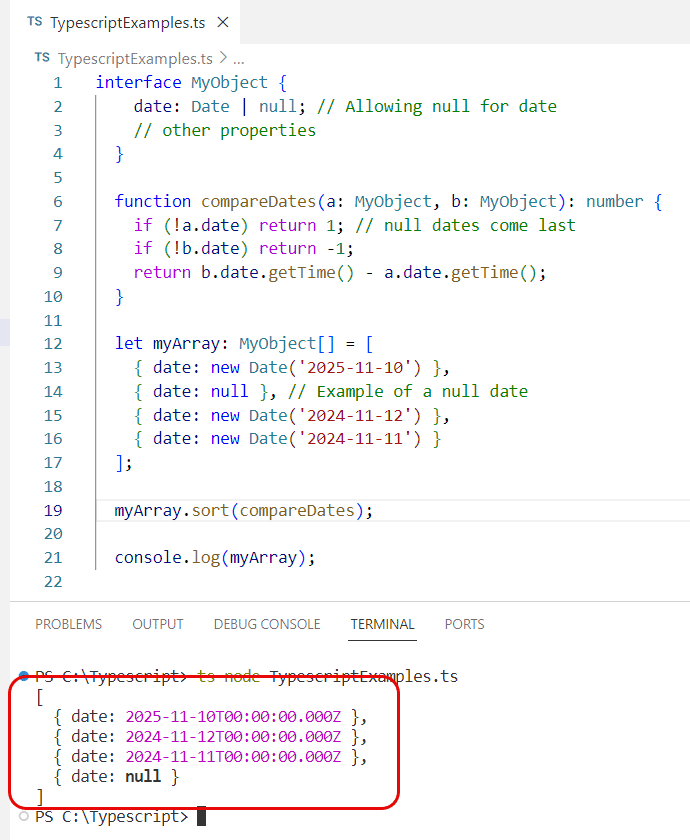Viewport: 690px width, 840px height.
Task: Click the 'myArray' variable on line 12
Action: coord(186,344)
